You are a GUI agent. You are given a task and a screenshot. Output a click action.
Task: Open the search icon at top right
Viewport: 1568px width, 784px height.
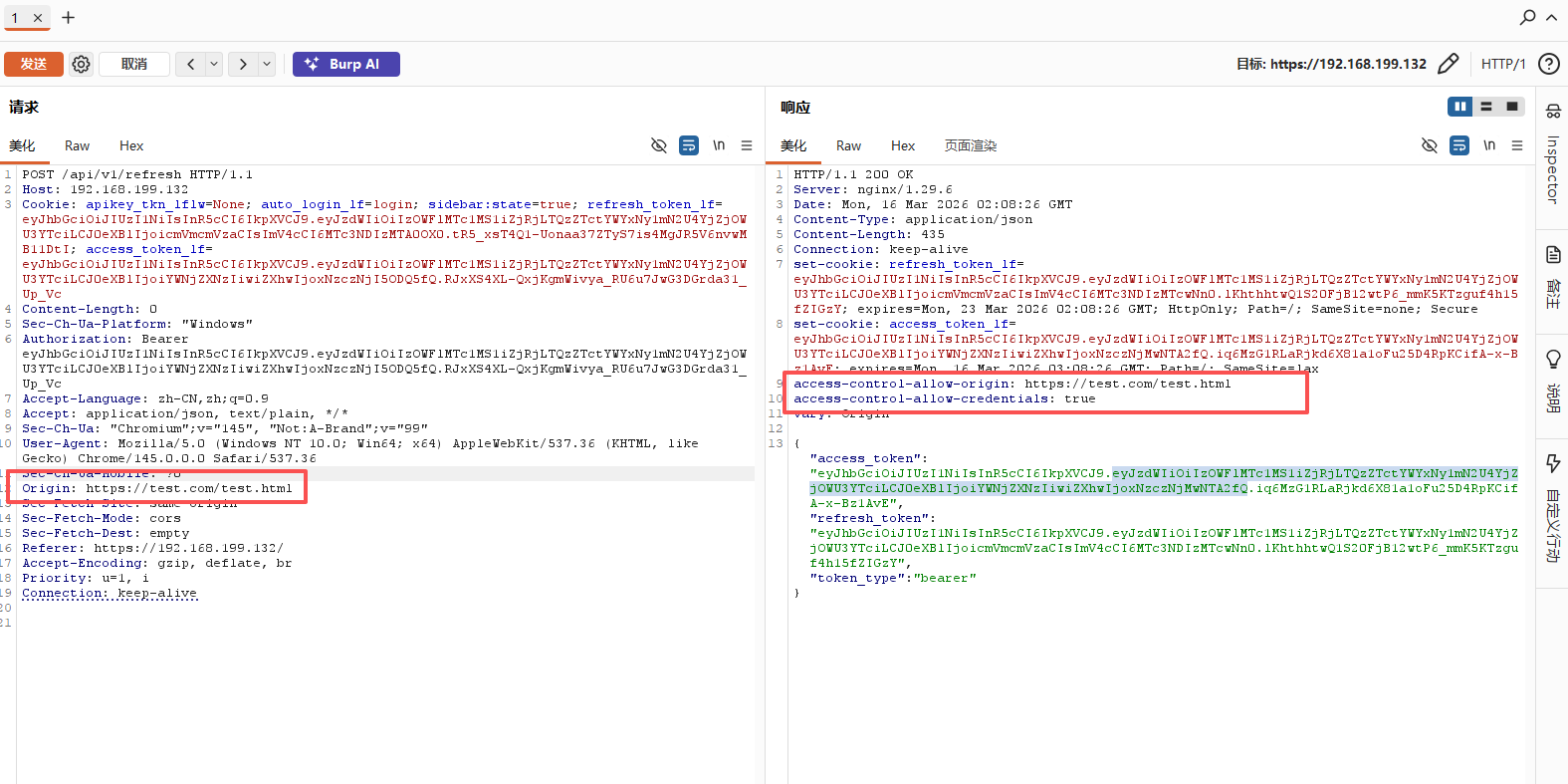(x=1527, y=17)
